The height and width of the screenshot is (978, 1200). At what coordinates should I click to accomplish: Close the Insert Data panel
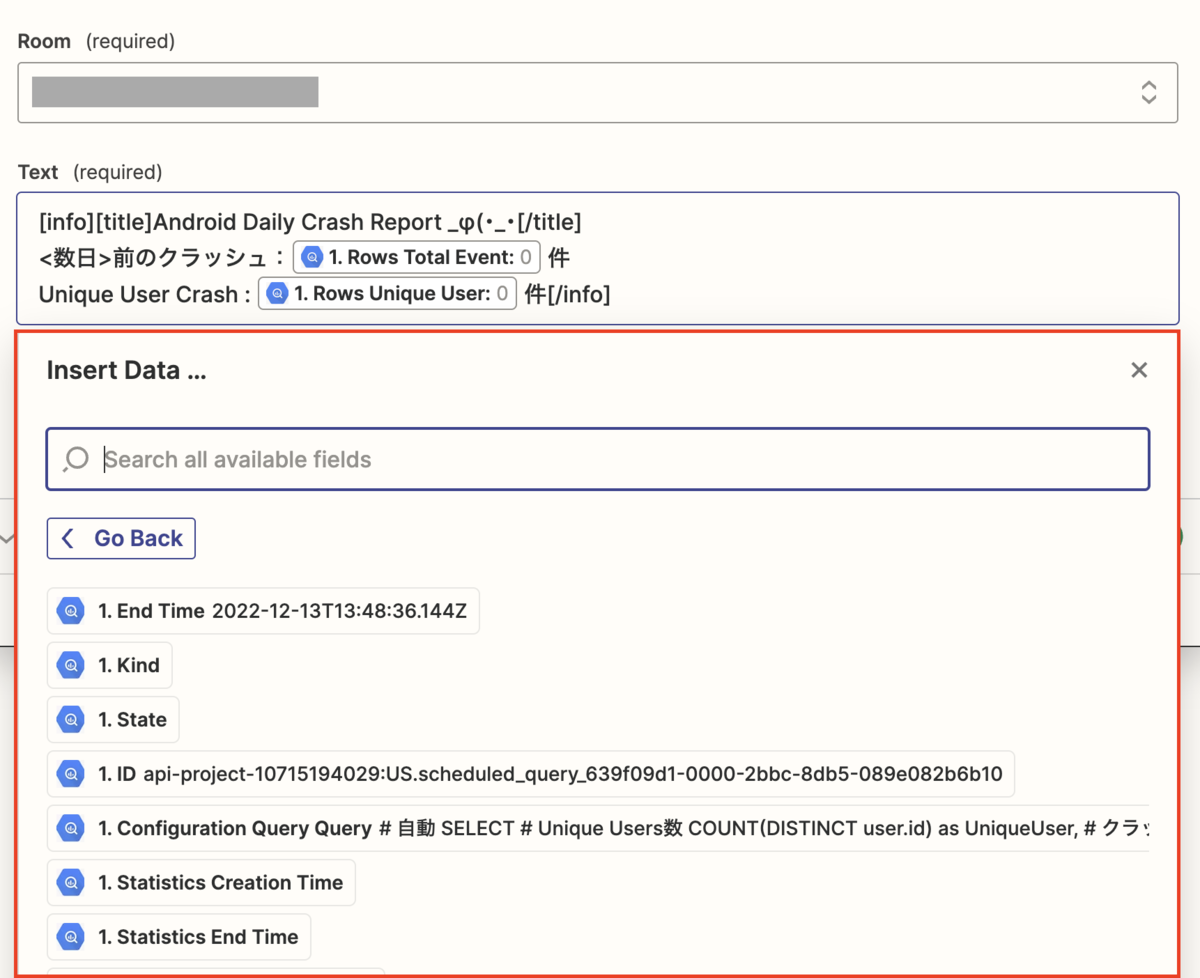pos(1138,370)
